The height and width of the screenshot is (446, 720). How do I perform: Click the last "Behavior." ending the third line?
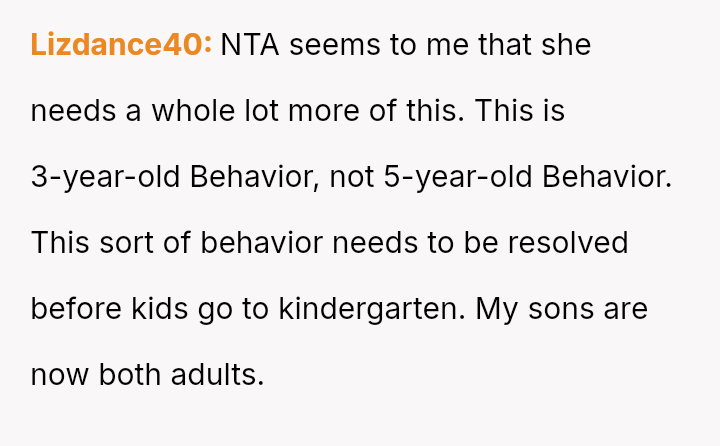tap(607, 177)
